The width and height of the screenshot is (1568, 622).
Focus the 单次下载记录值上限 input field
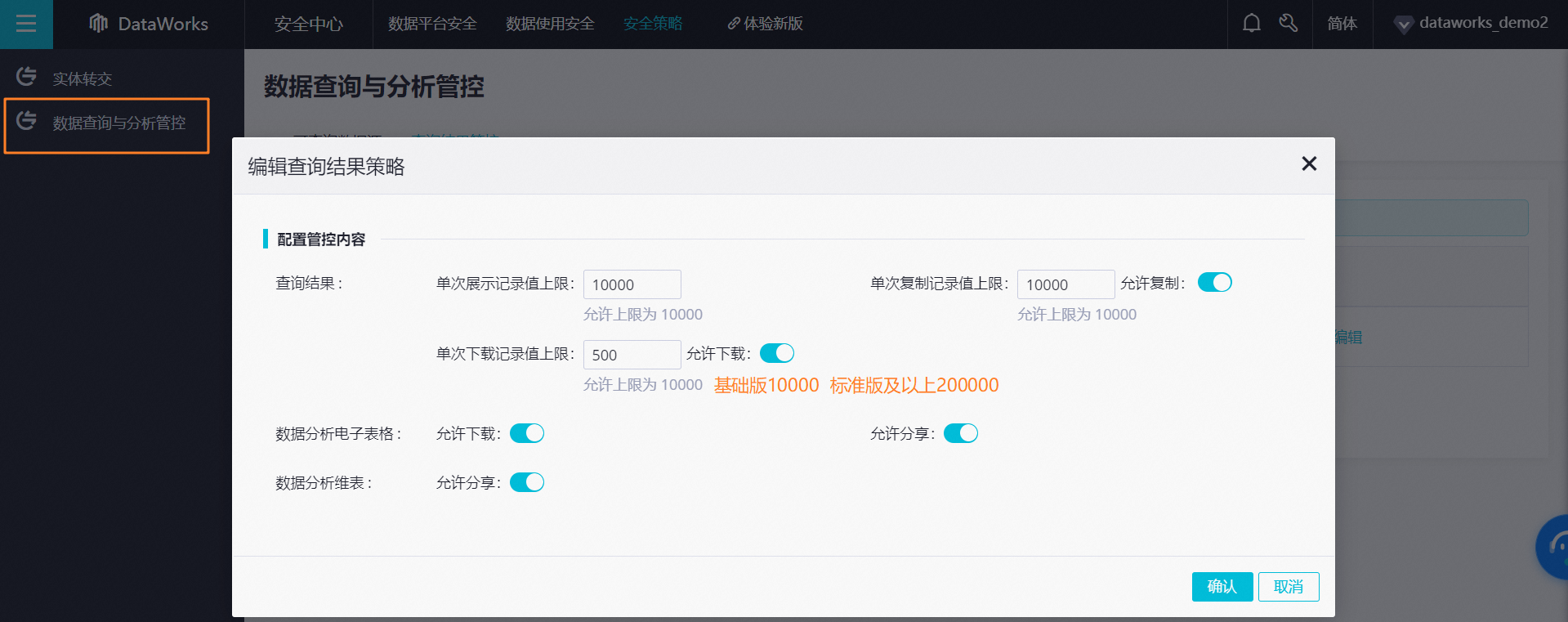pyautogui.click(x=632, y=355)
